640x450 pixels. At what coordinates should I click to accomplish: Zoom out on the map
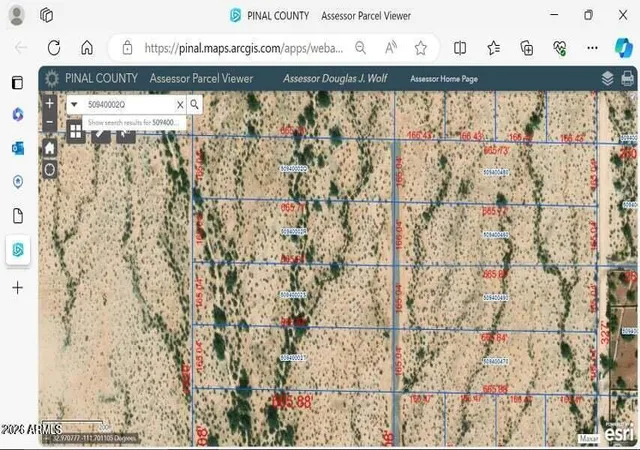pos(49,122)
